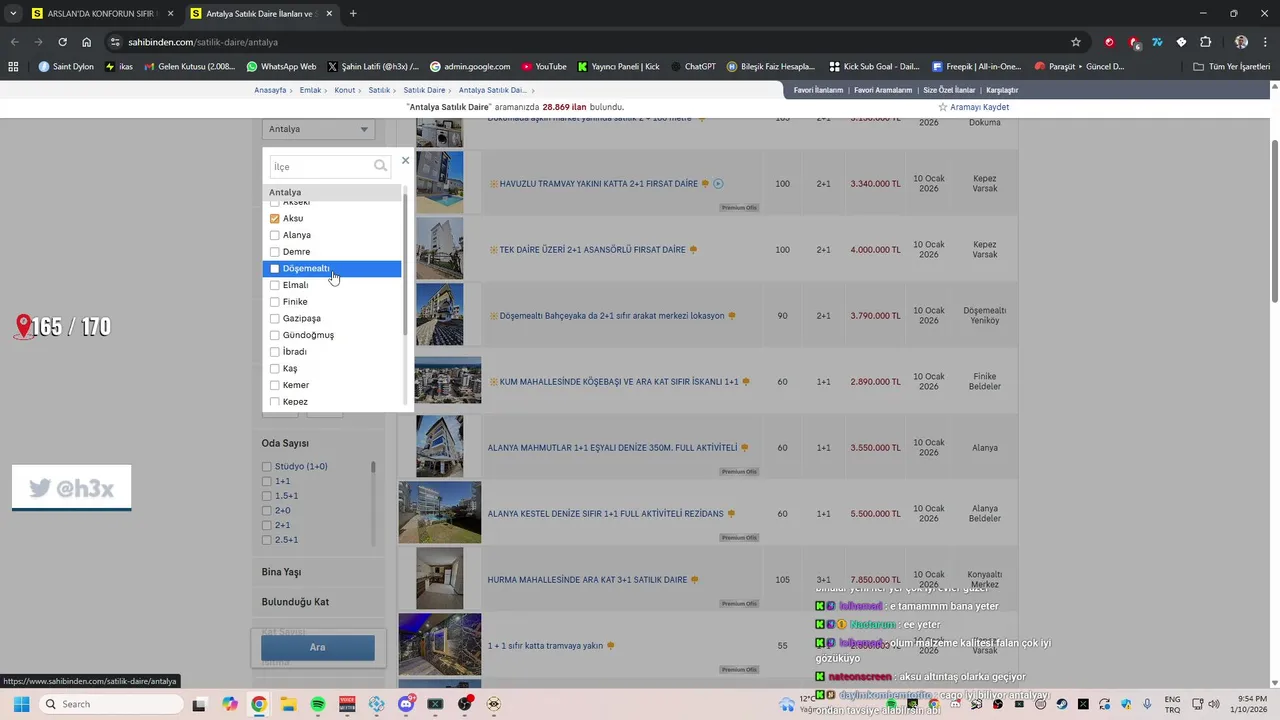Go back with the browser back arrow

pyautogui.click(x=14, y=42)
